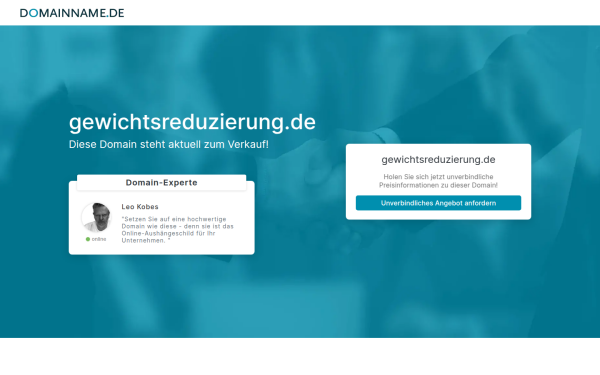Screen dimensions: 600x375
Task: Click 'Holen Sie sich jetzt unverbindliche' text
Action: 438,181
